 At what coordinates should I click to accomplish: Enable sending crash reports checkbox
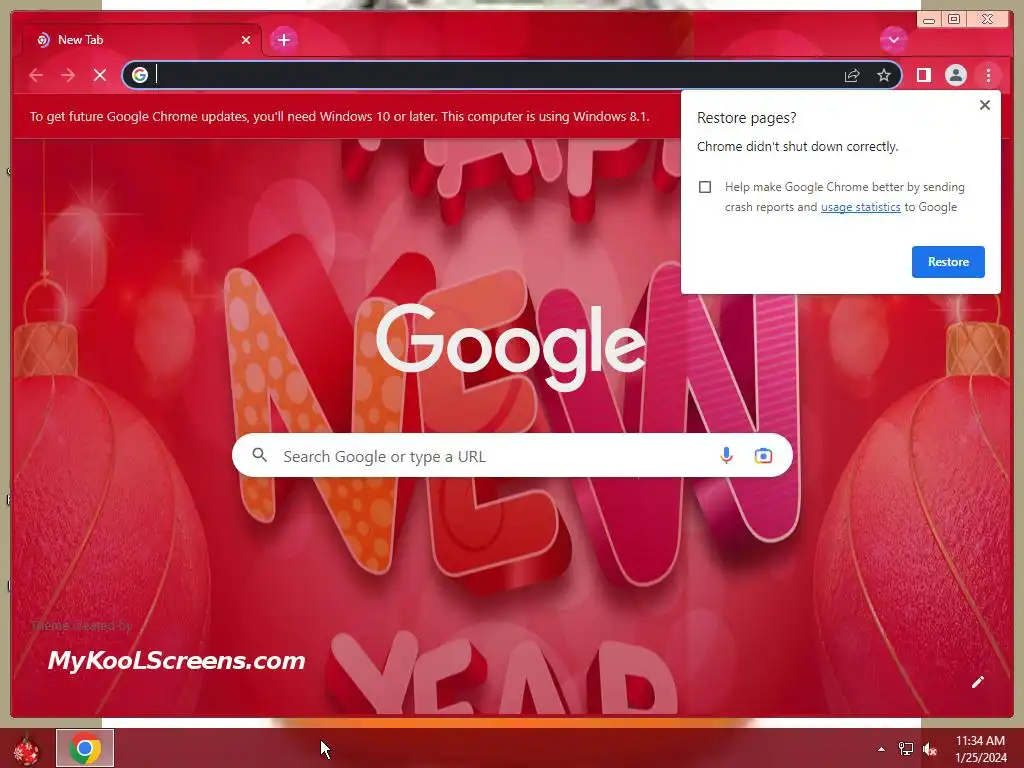(705, 187)
